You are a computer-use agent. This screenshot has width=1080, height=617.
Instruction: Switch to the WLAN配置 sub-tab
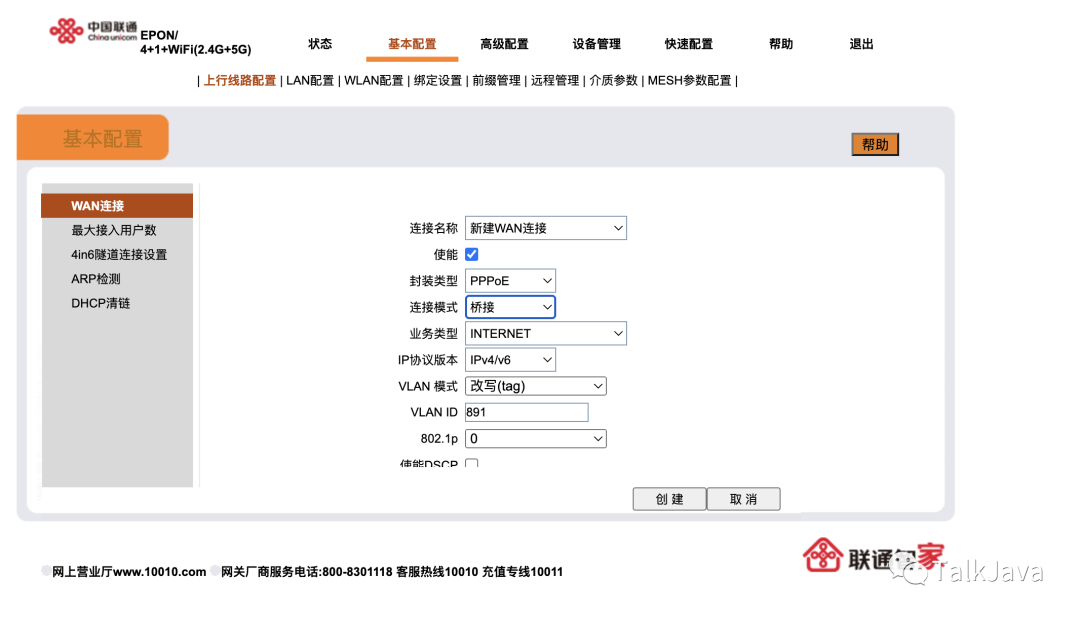(x=373, y=80)
